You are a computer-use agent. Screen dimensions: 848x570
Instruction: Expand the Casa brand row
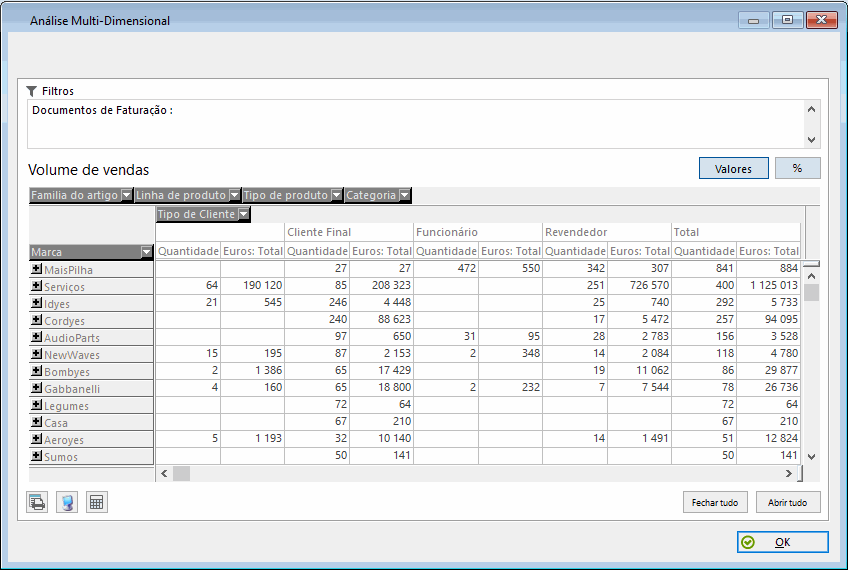pyautogui.click(x=36, y=422)
